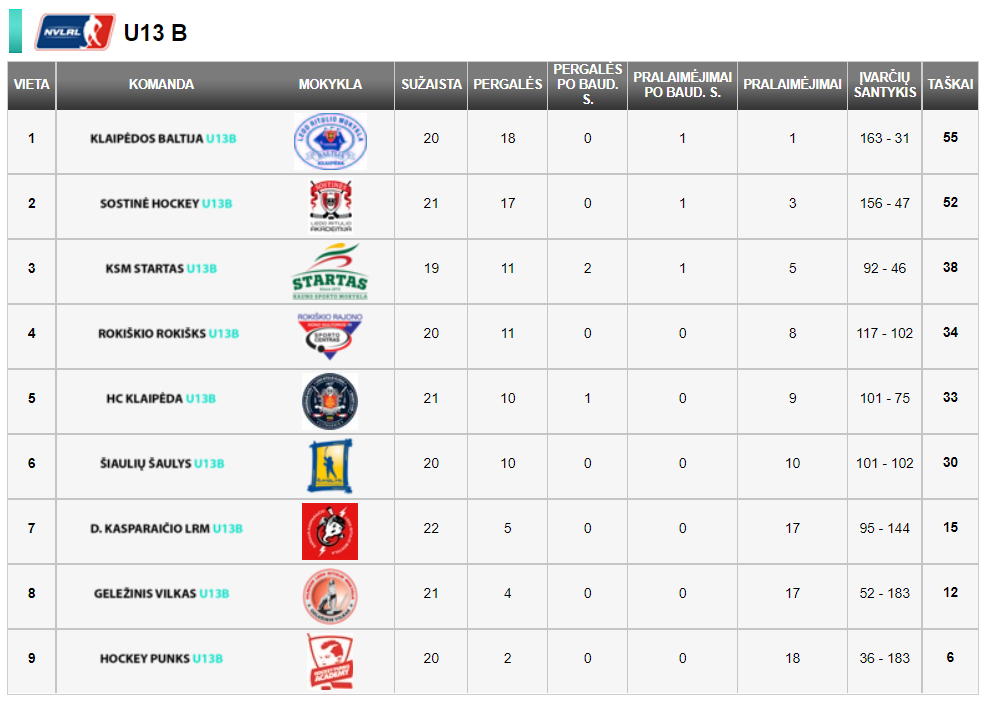Follow the KSM Startas U13B link
Image resolution: width=990 pixels, height=708 pixels.
[161, 268]
